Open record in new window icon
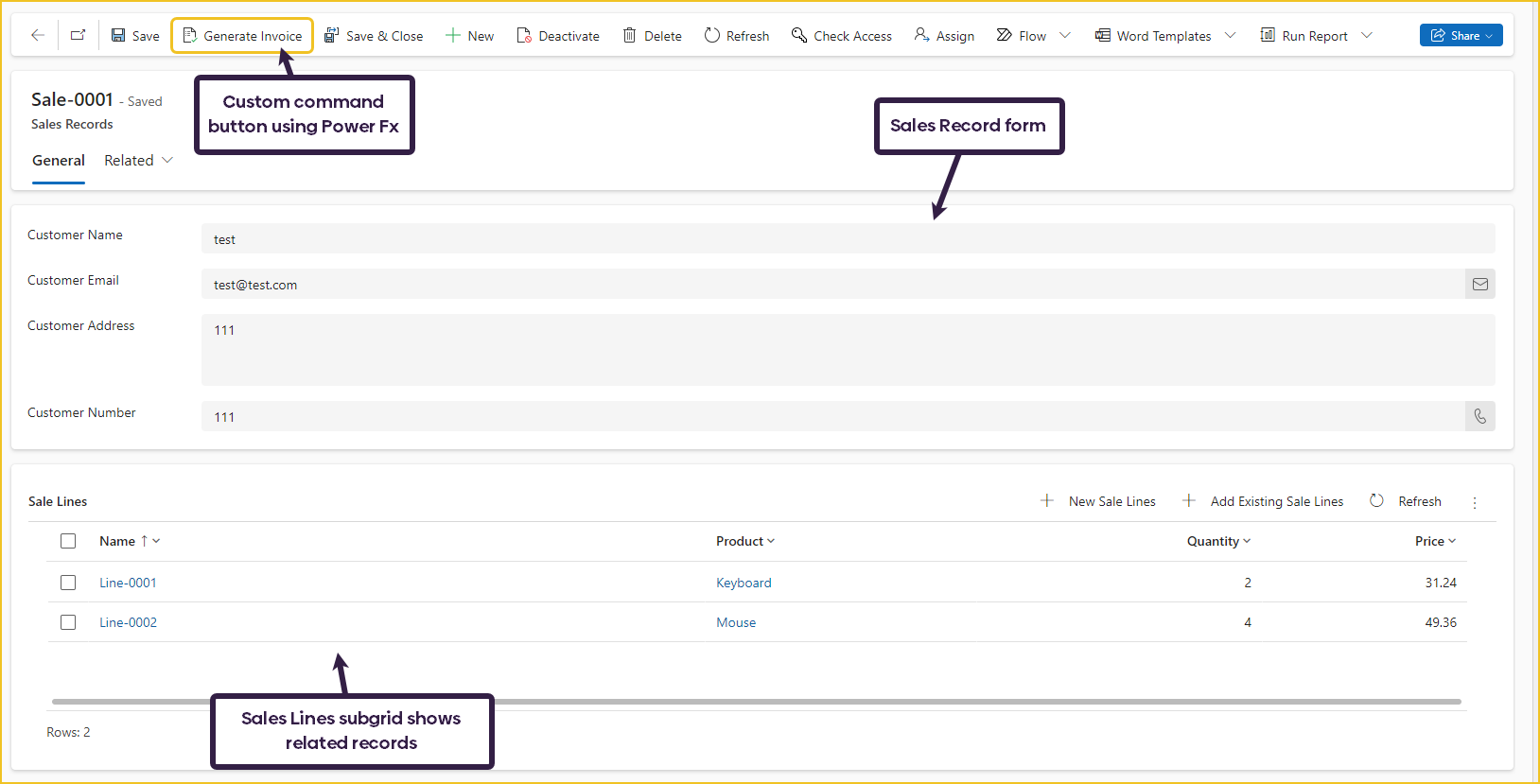 click(x=79, y=35)
